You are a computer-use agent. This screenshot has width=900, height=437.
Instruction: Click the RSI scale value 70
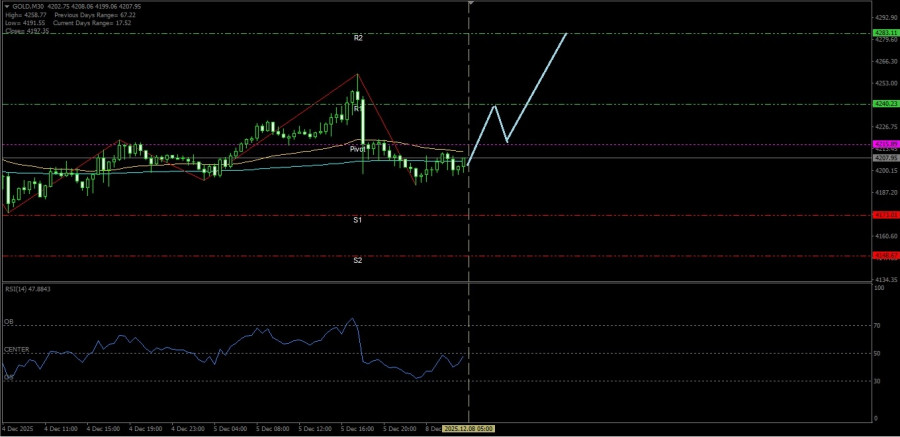point(878,325)
